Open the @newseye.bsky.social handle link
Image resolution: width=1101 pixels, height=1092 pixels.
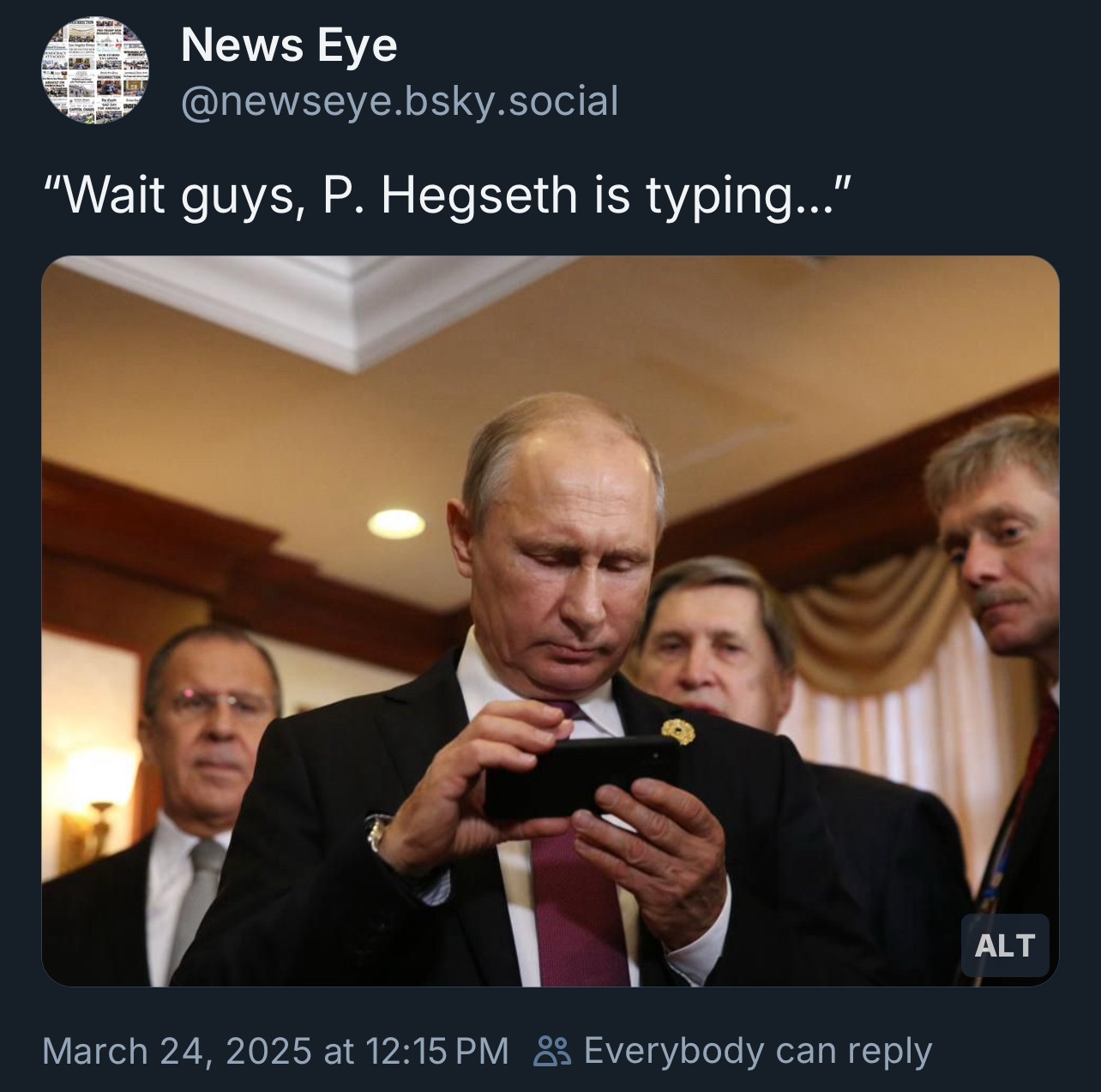point(399,101)
